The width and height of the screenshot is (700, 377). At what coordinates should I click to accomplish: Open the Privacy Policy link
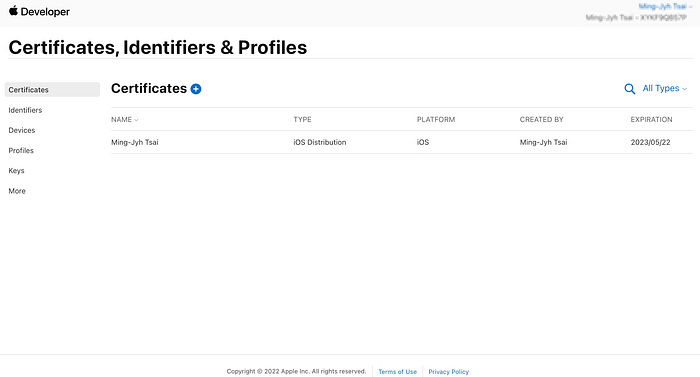[x=449, y=372]
